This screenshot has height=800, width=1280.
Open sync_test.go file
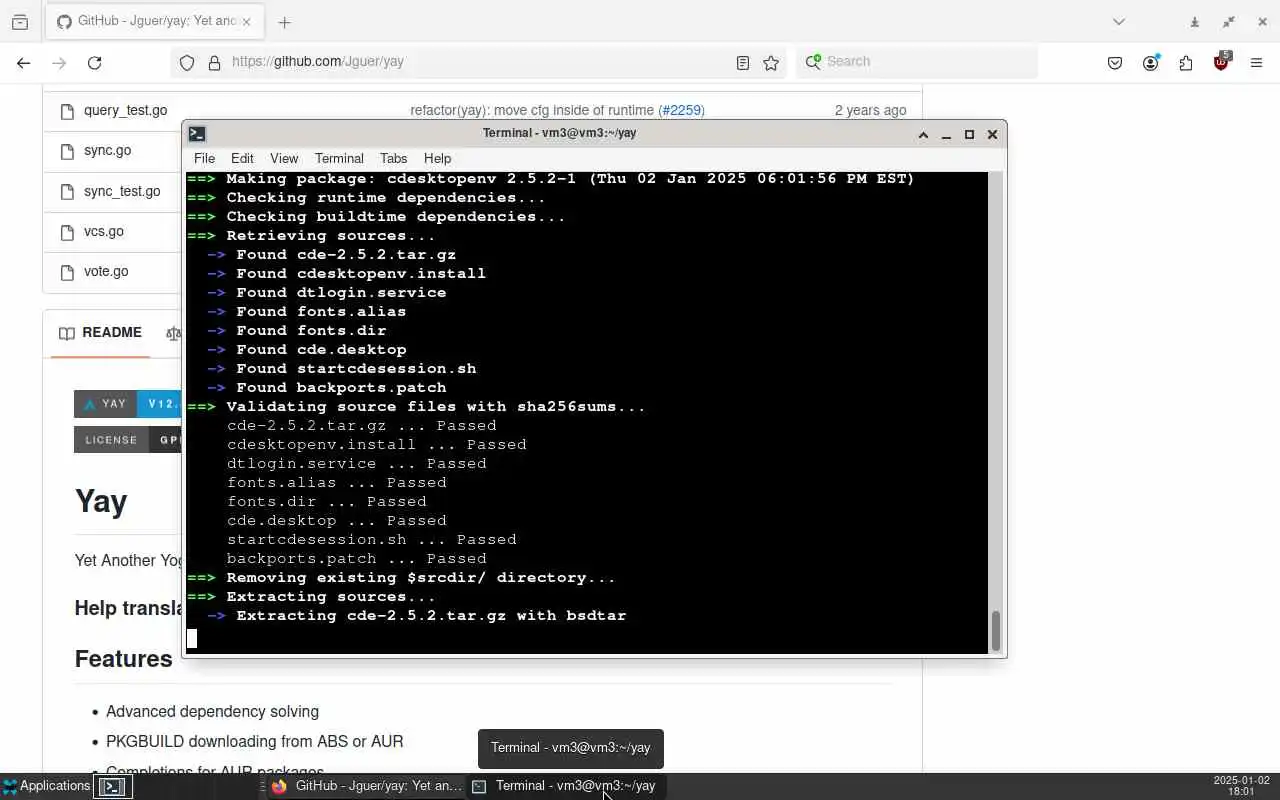click(122, 191)
